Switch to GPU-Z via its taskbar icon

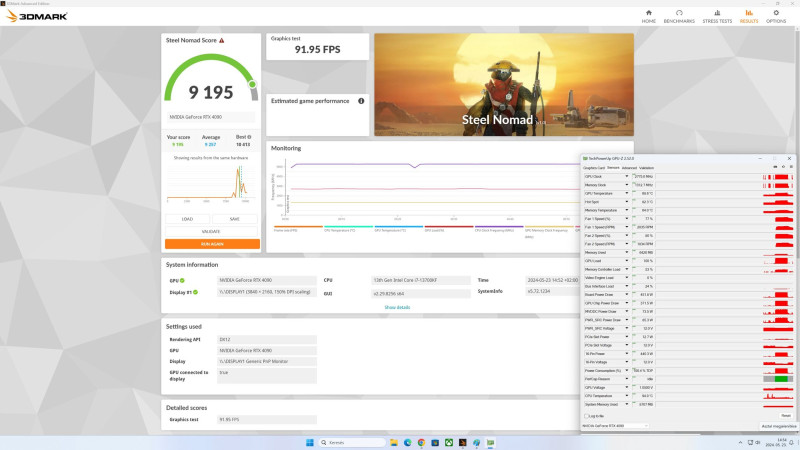click(x=490, y=442)
